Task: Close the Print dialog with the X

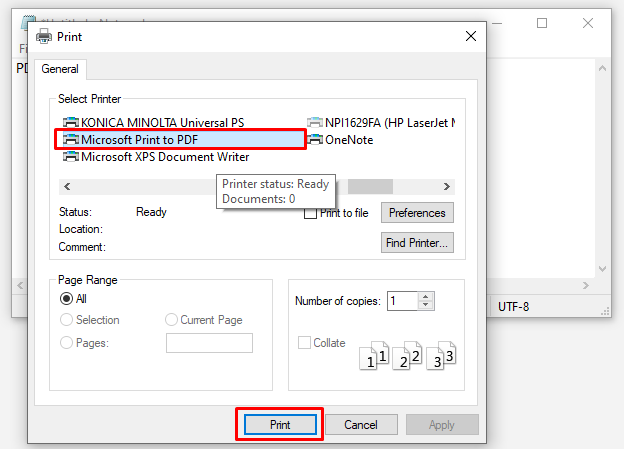Action: point(471,36)
